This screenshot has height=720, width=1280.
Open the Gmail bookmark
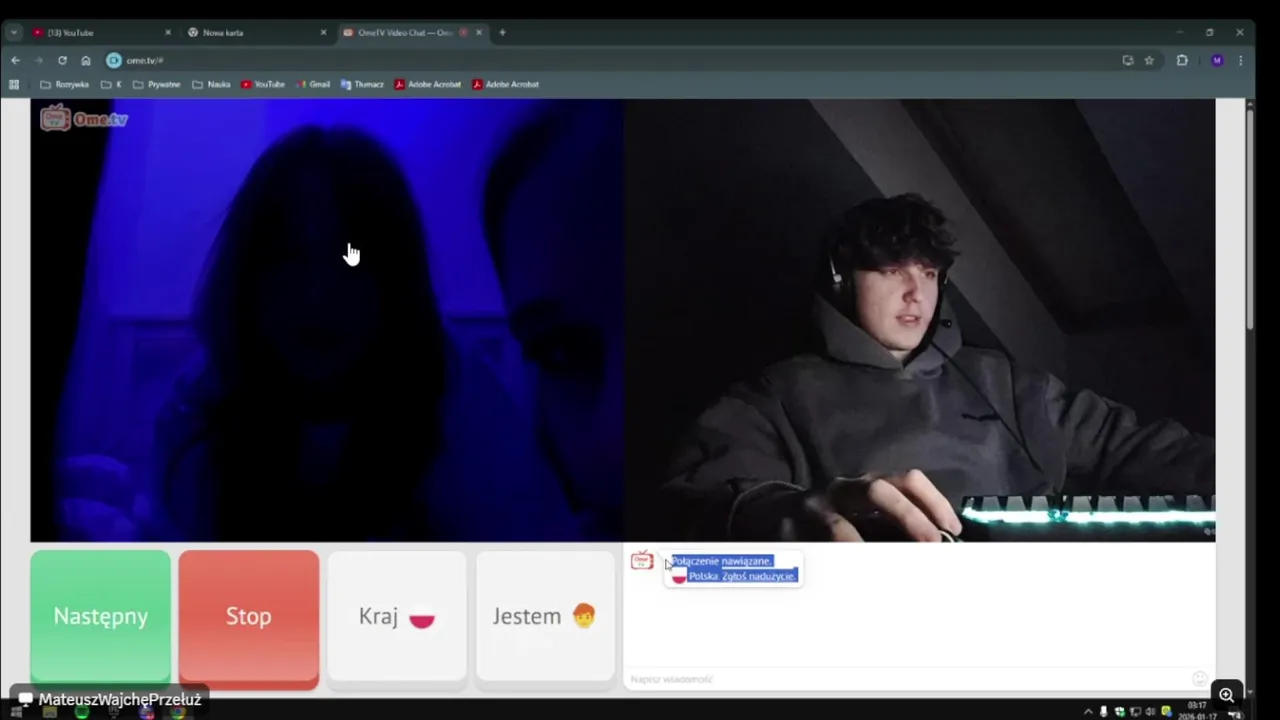(313, 84)
